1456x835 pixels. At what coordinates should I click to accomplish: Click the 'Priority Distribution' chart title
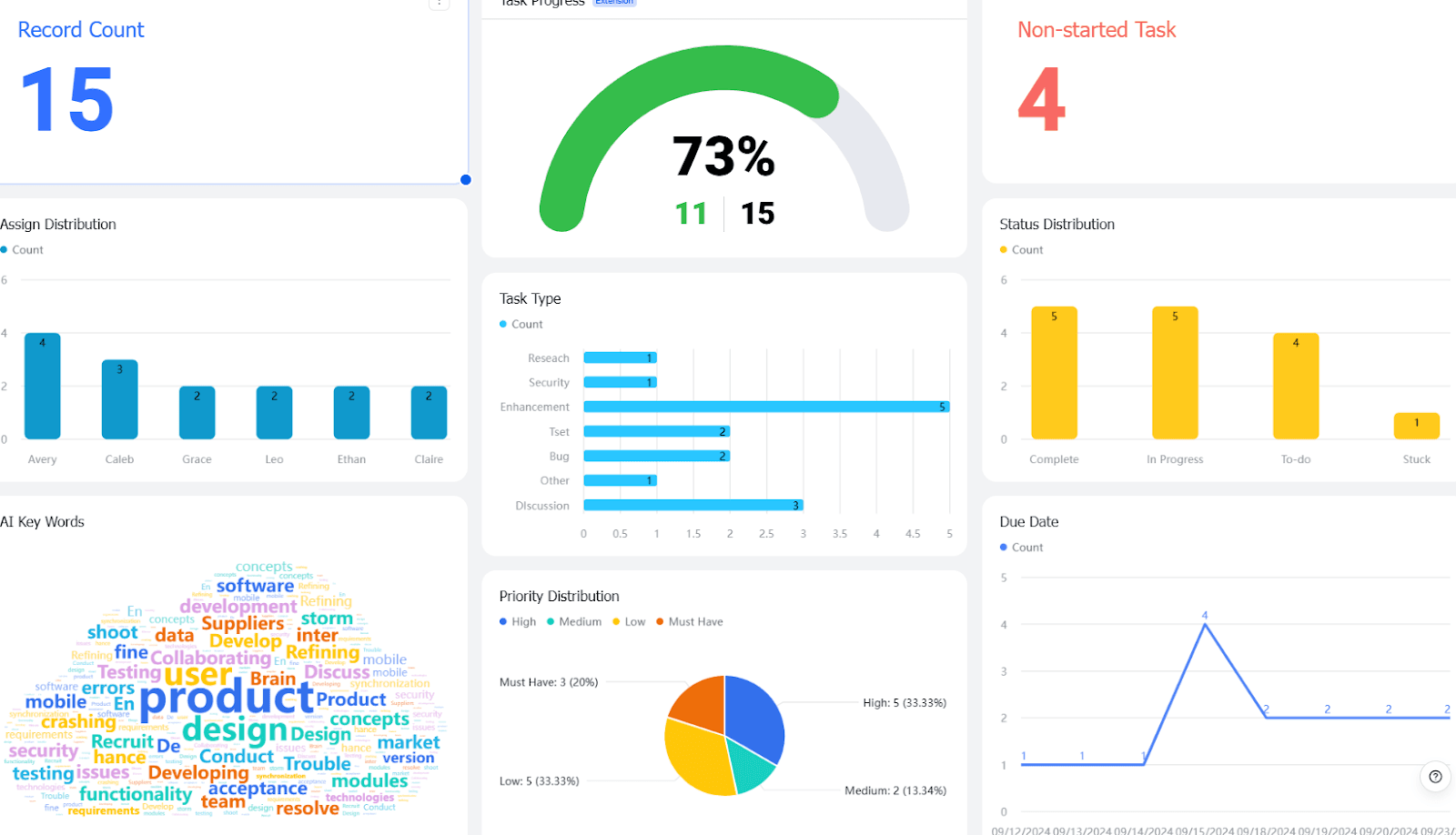click(559, 596)
